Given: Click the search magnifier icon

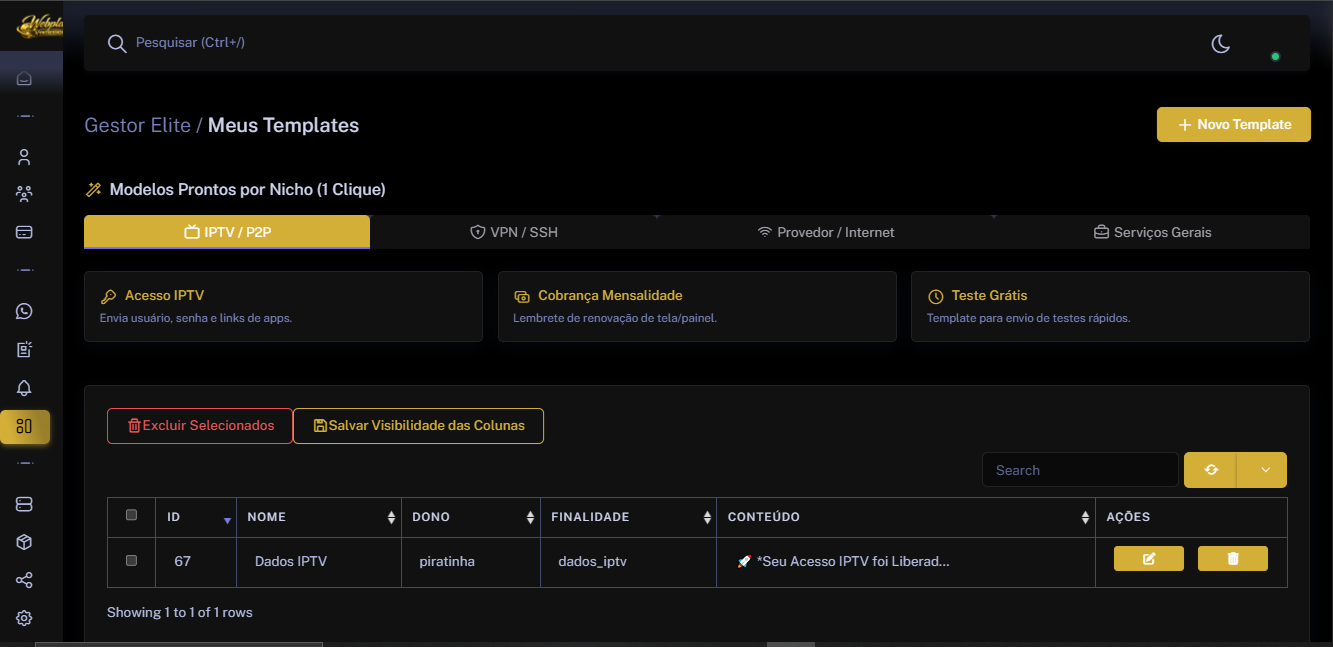Looking at the screenshot, I should tap(117, 43).
